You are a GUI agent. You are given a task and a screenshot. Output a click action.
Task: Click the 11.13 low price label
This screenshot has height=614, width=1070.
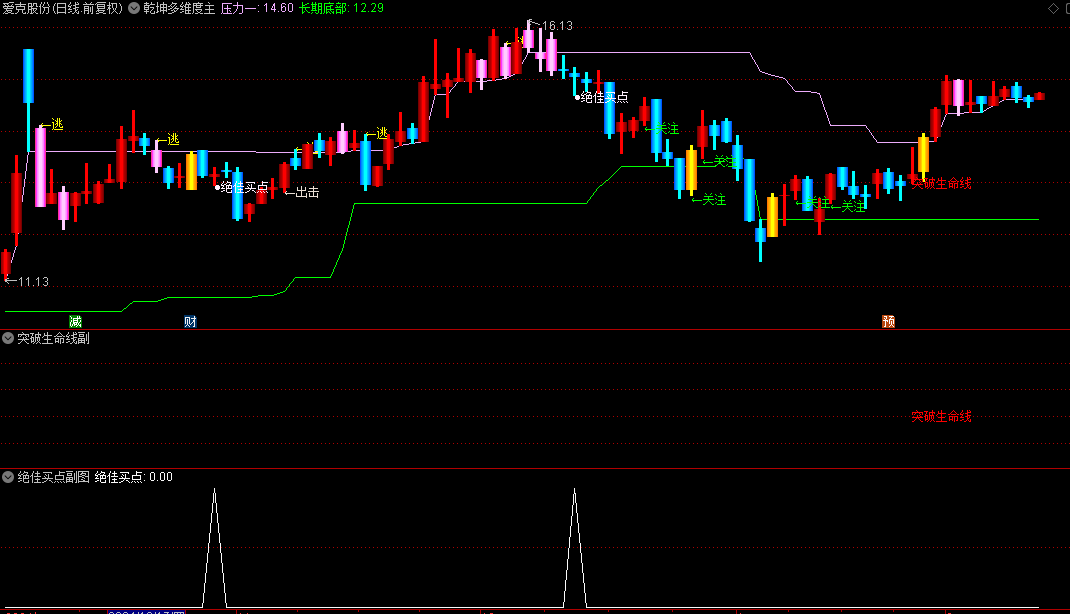tap(33, 282)
